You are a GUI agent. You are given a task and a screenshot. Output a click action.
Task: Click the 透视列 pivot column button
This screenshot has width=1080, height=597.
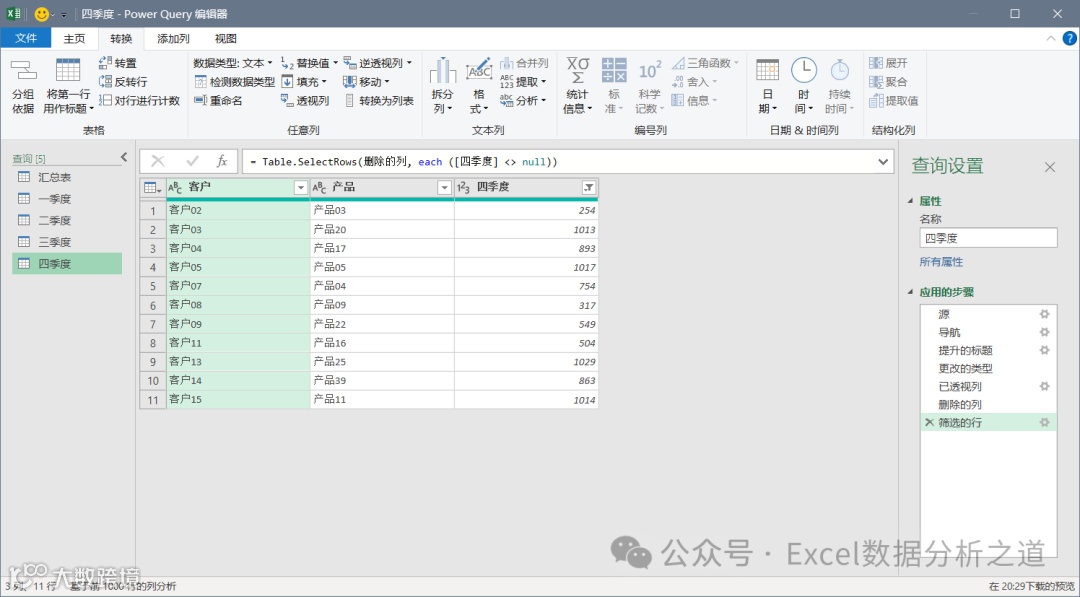pyautogui.click(x=305, y=101)
